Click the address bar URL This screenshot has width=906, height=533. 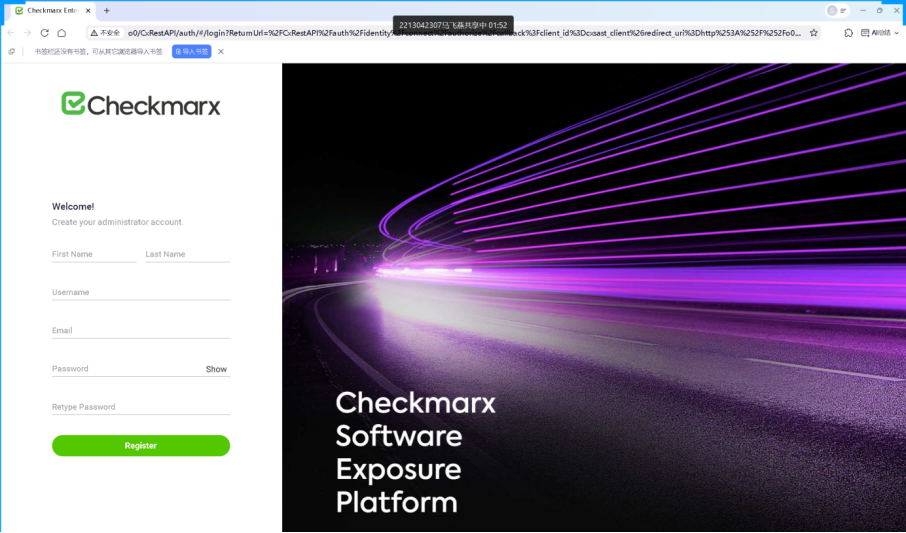point(464,33)
